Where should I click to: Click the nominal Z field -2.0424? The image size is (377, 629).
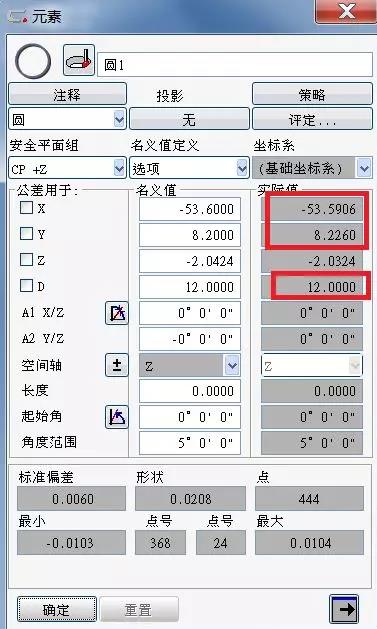(190, 261)
